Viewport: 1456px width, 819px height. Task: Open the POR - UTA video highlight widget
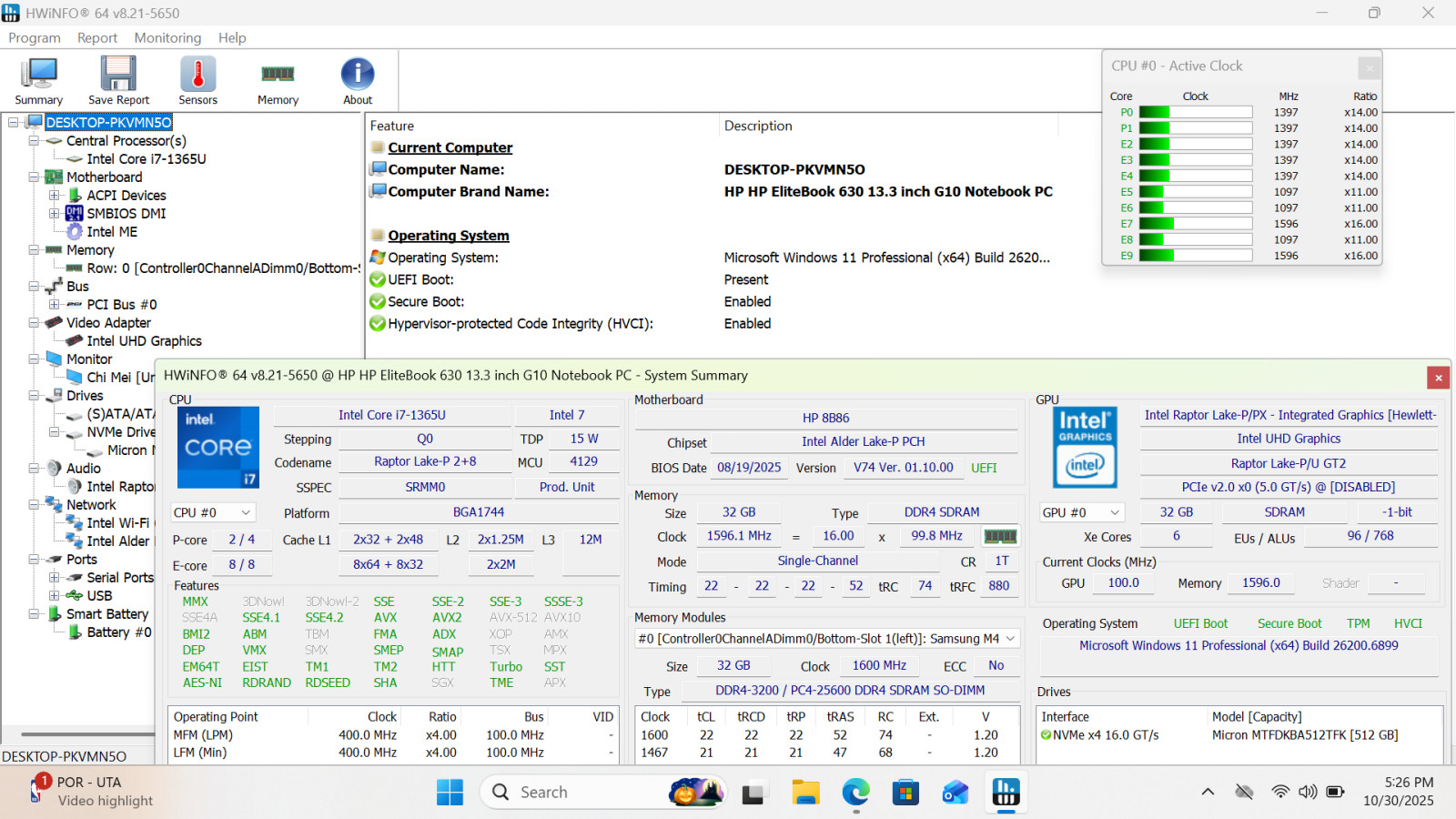click(93, 792)
